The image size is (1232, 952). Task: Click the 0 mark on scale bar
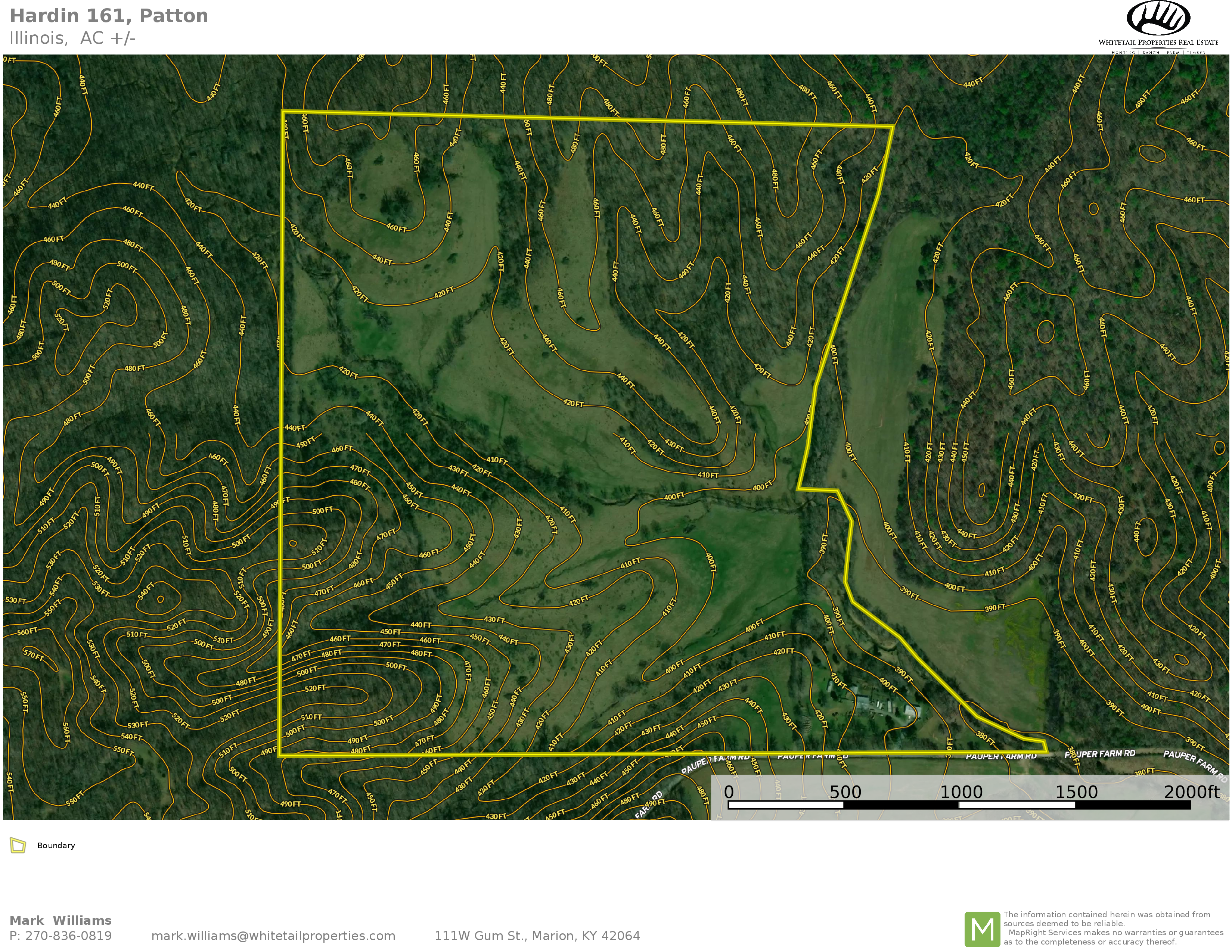729,792
